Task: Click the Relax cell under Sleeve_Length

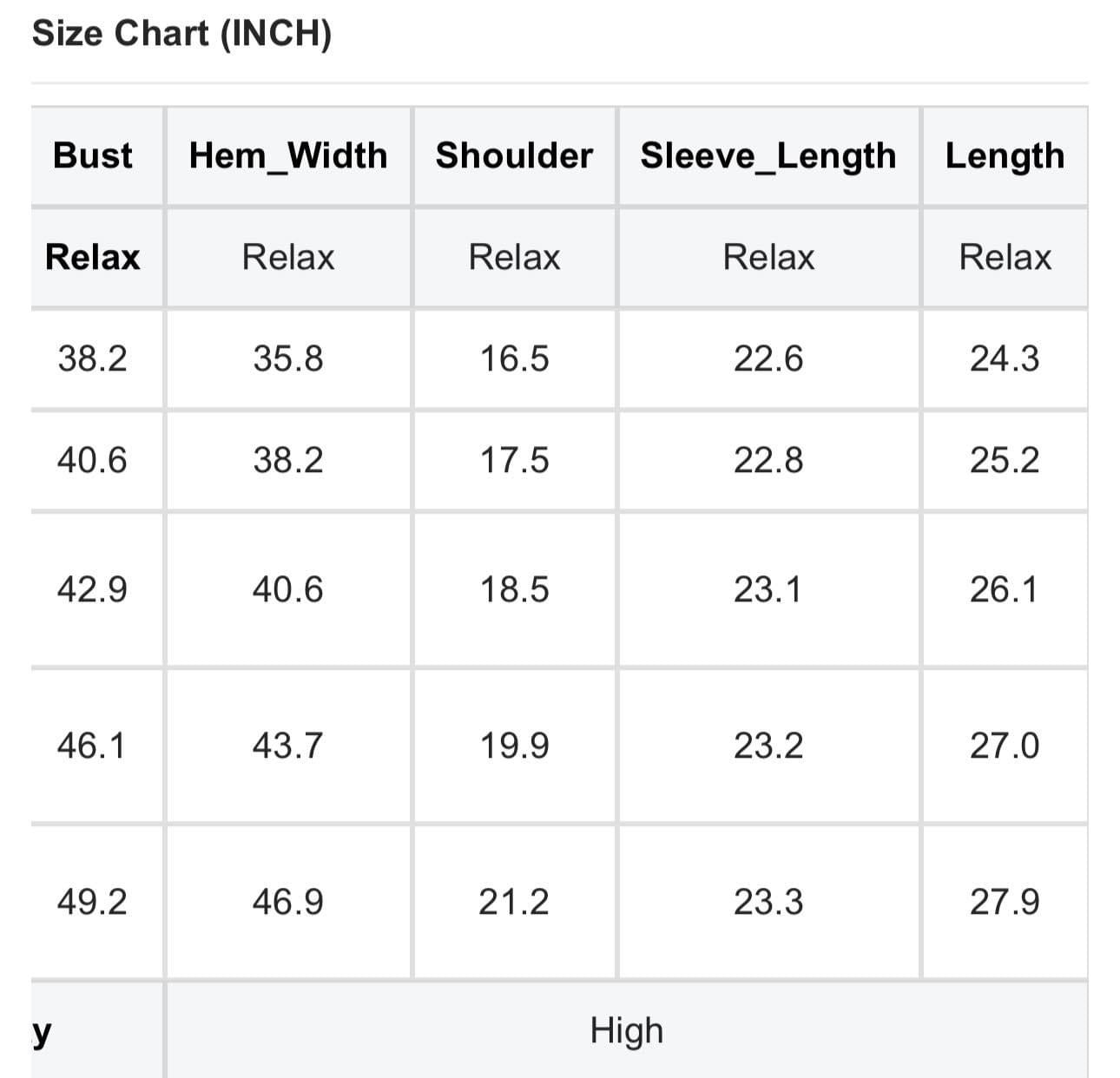Action: point(768,257)
